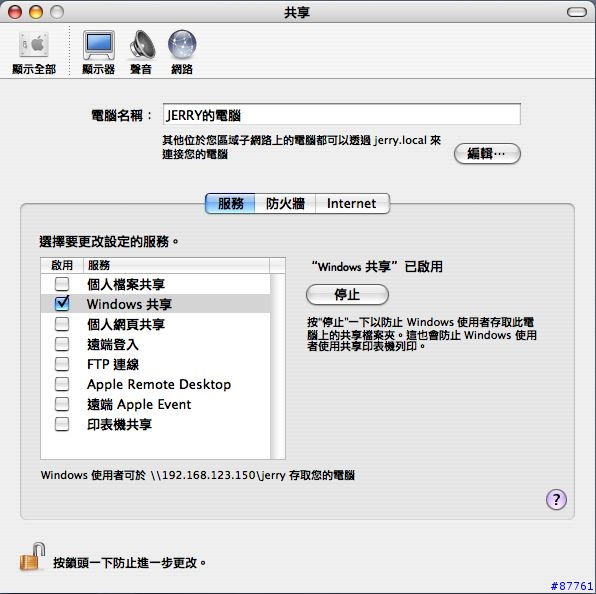This screenshot has width=596, height=594.
Task: Open the Show All (顯示全部) preferences icon
Action: (x=34, y=52)
